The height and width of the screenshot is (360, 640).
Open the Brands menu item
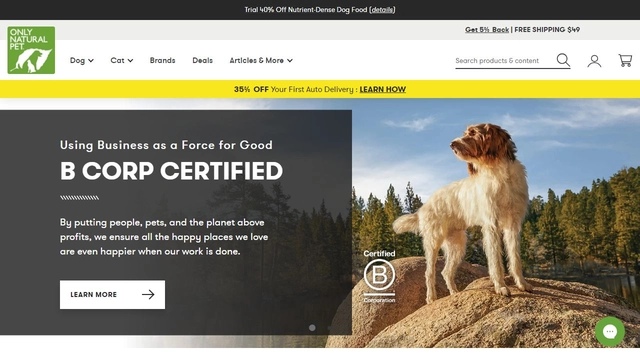162,60
